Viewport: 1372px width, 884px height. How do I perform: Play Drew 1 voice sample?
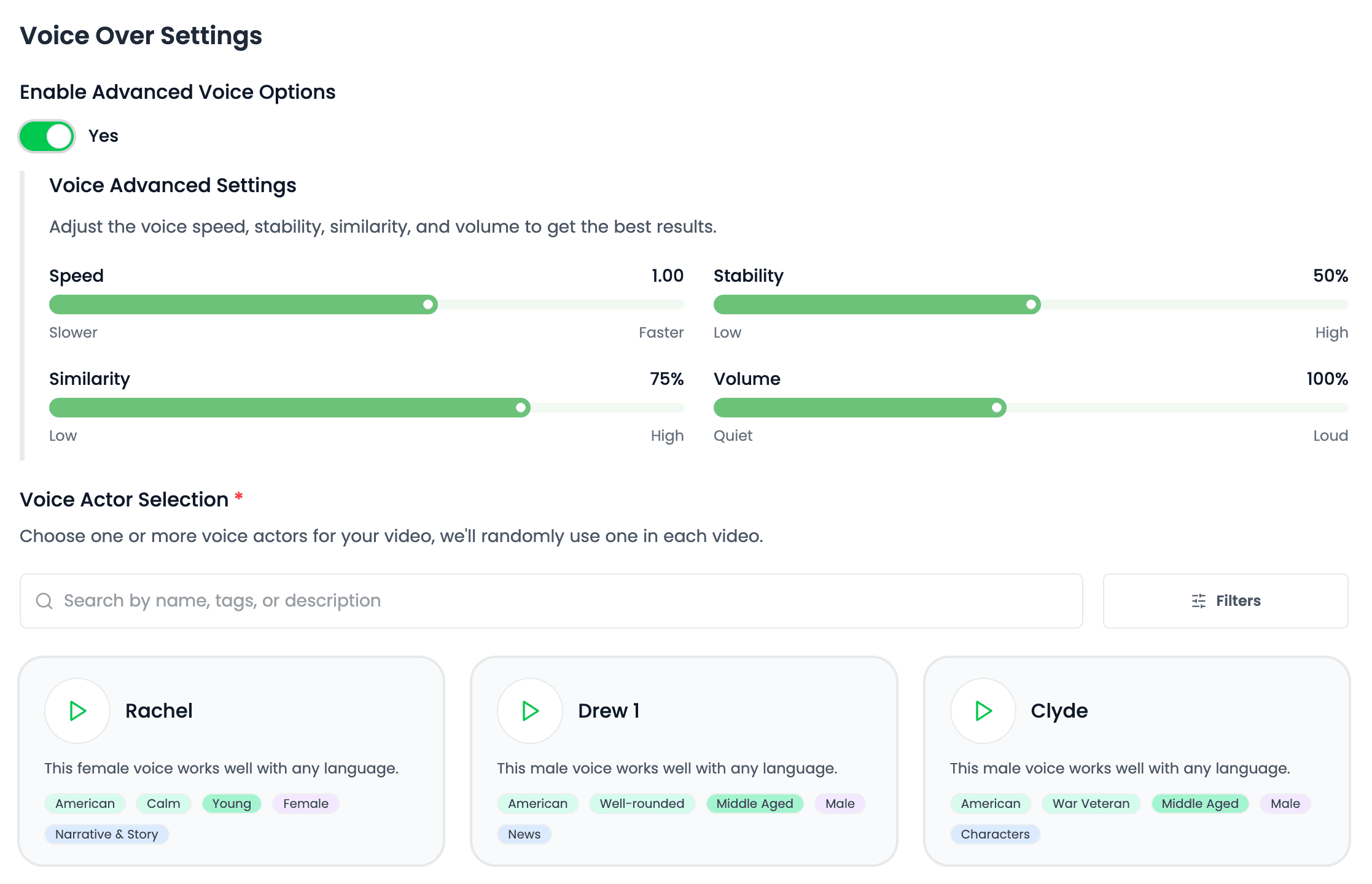click(530, 711)
